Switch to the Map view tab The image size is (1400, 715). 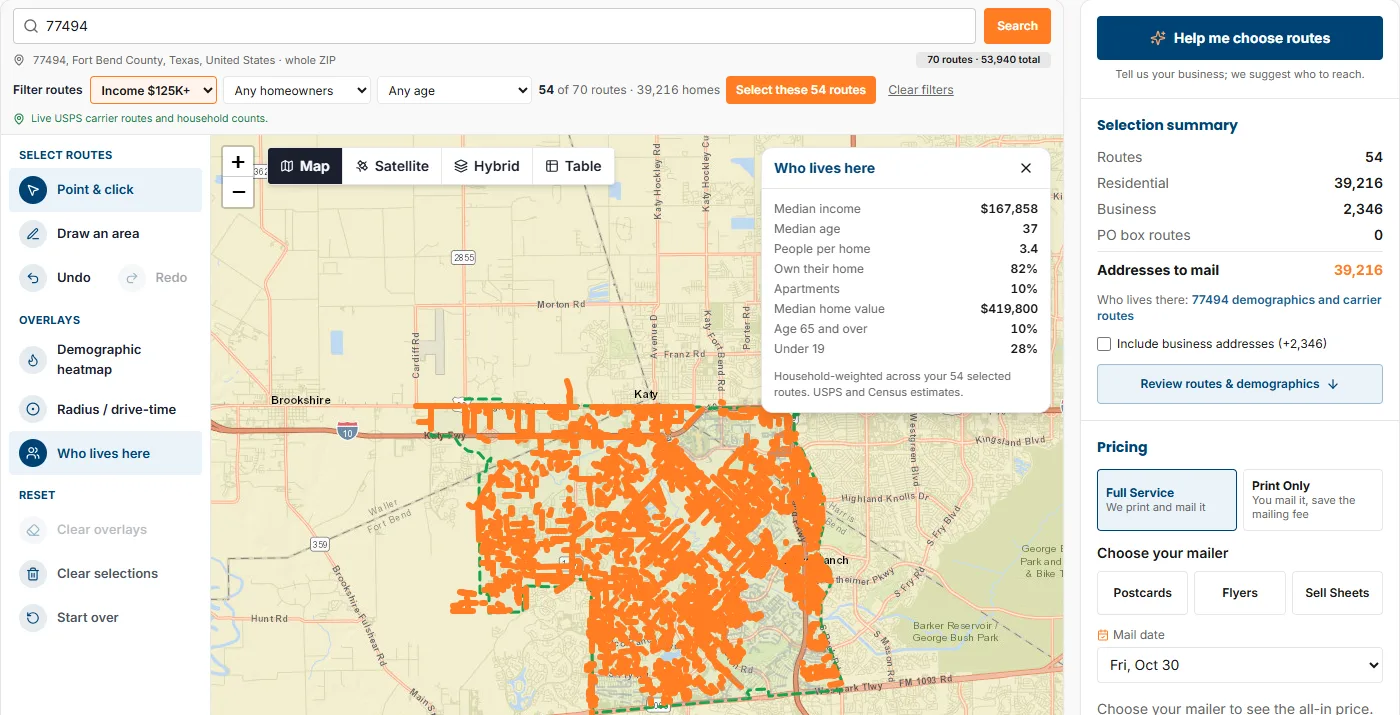305,166
